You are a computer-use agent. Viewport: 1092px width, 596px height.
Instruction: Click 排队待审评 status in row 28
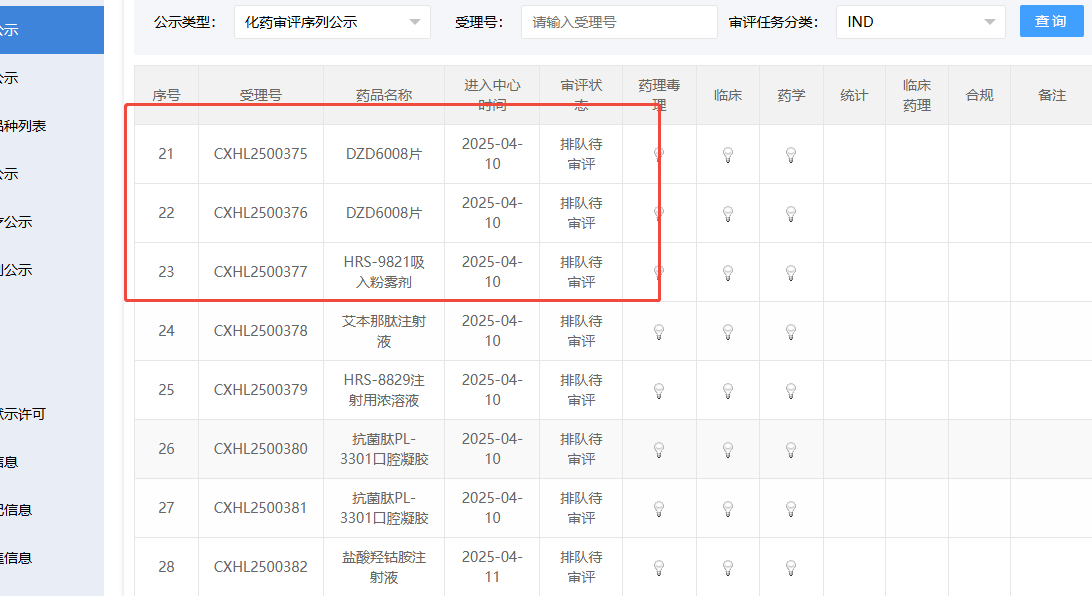pyautogui.click(x=581, y=567)
